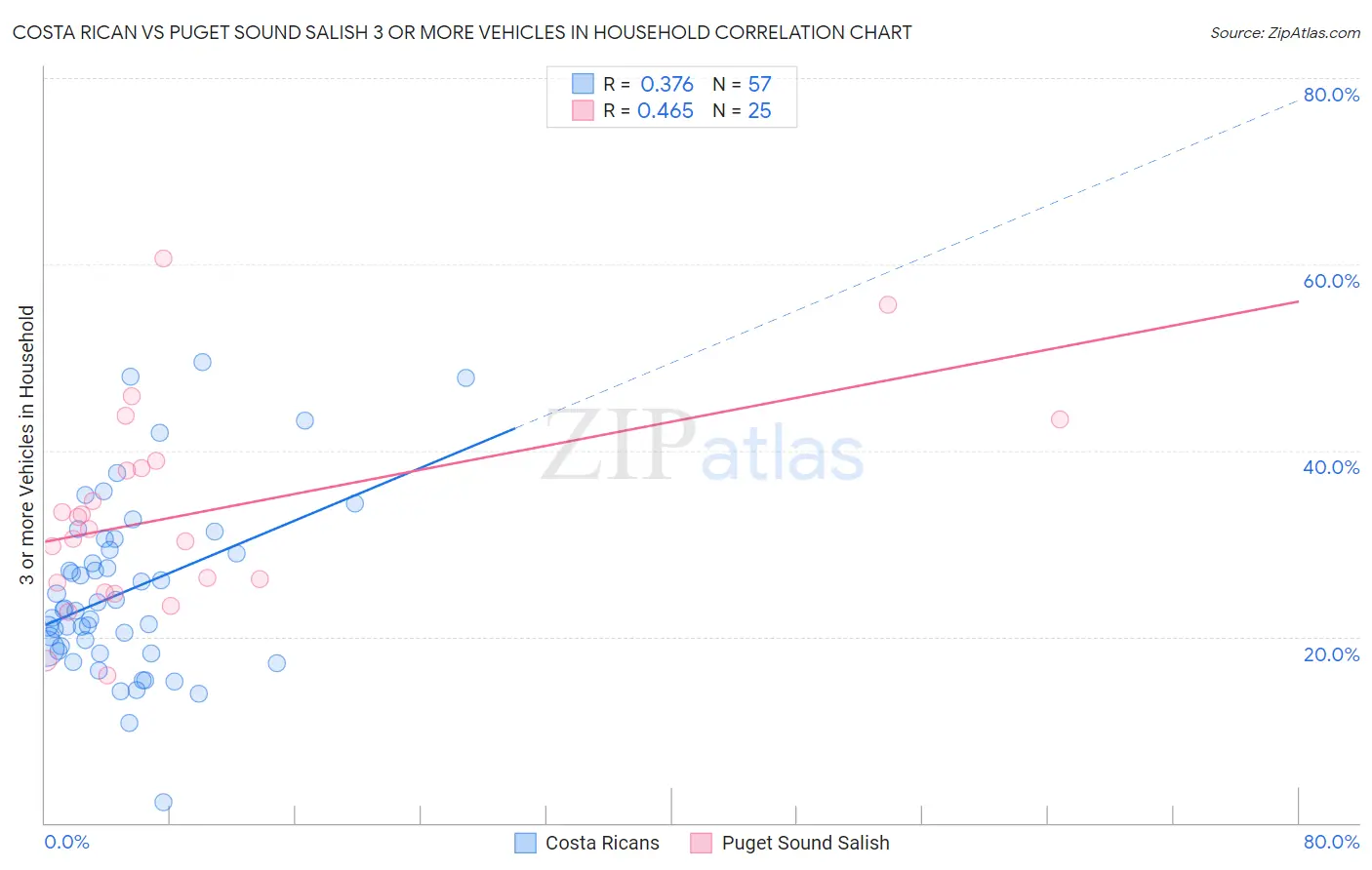Click the highest pink data point near 60%
The image size is (1372, 870).
[x=163, y=258]
